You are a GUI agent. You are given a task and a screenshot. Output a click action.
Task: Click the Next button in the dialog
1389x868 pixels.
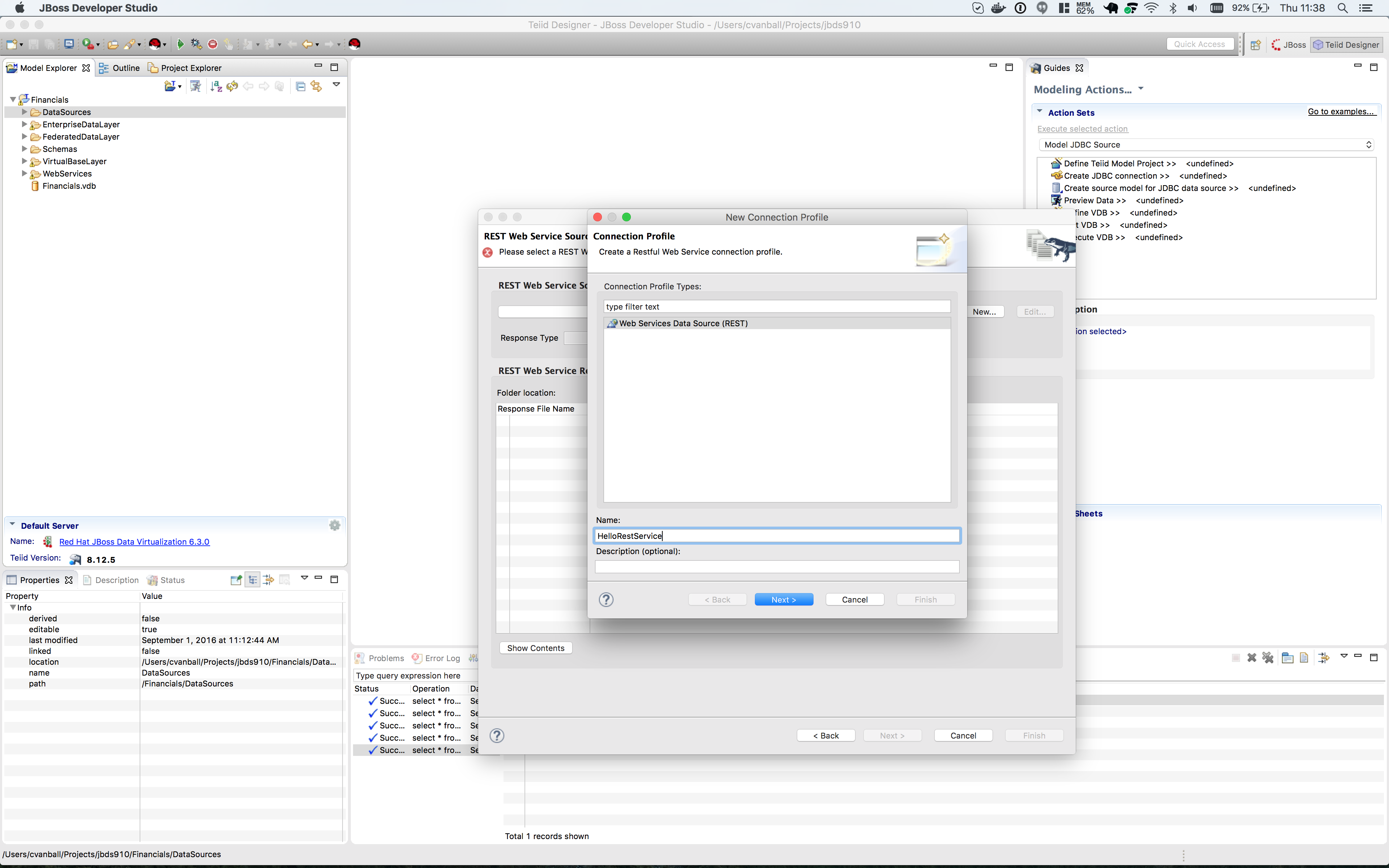point(783,599)
